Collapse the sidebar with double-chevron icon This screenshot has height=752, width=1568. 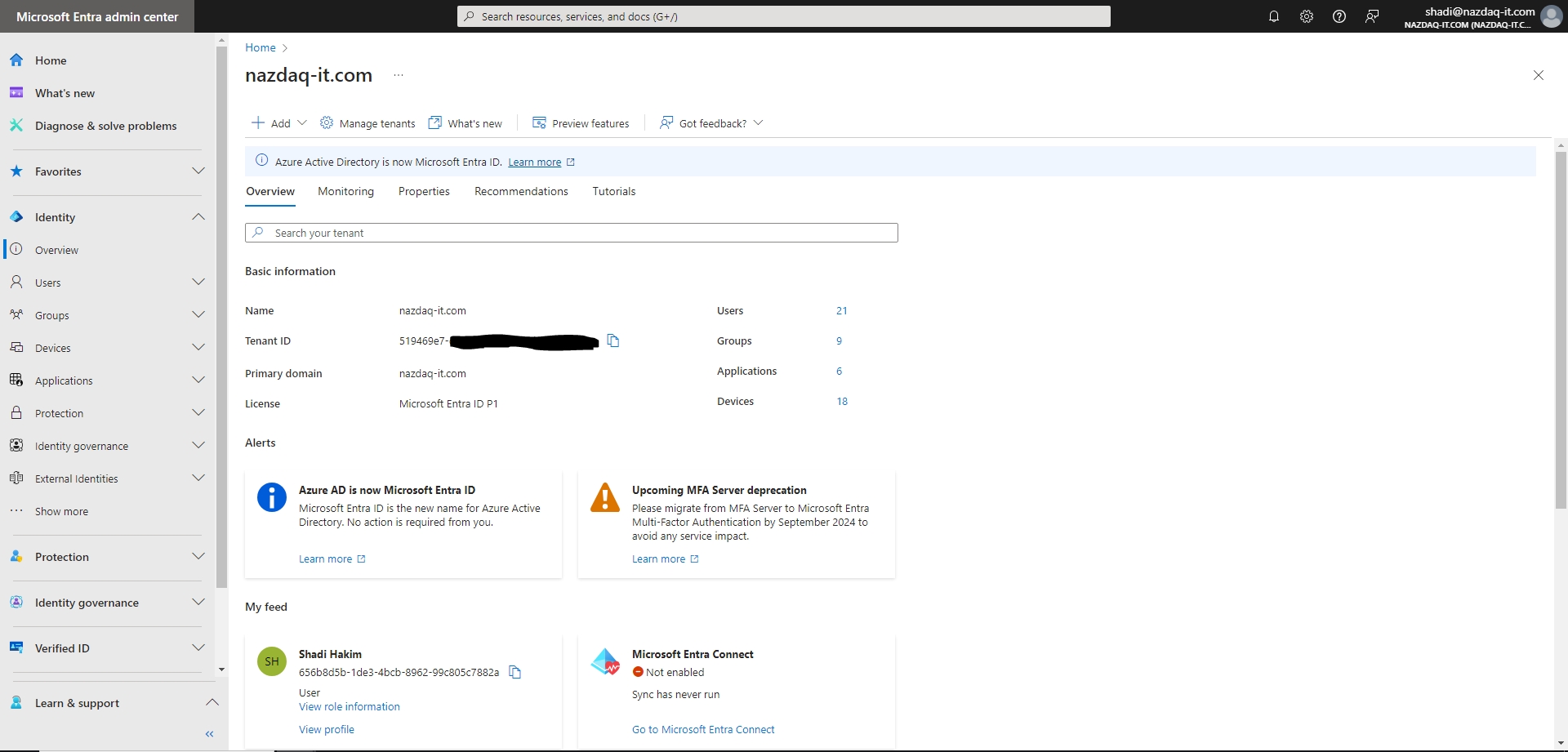point(210,734)
